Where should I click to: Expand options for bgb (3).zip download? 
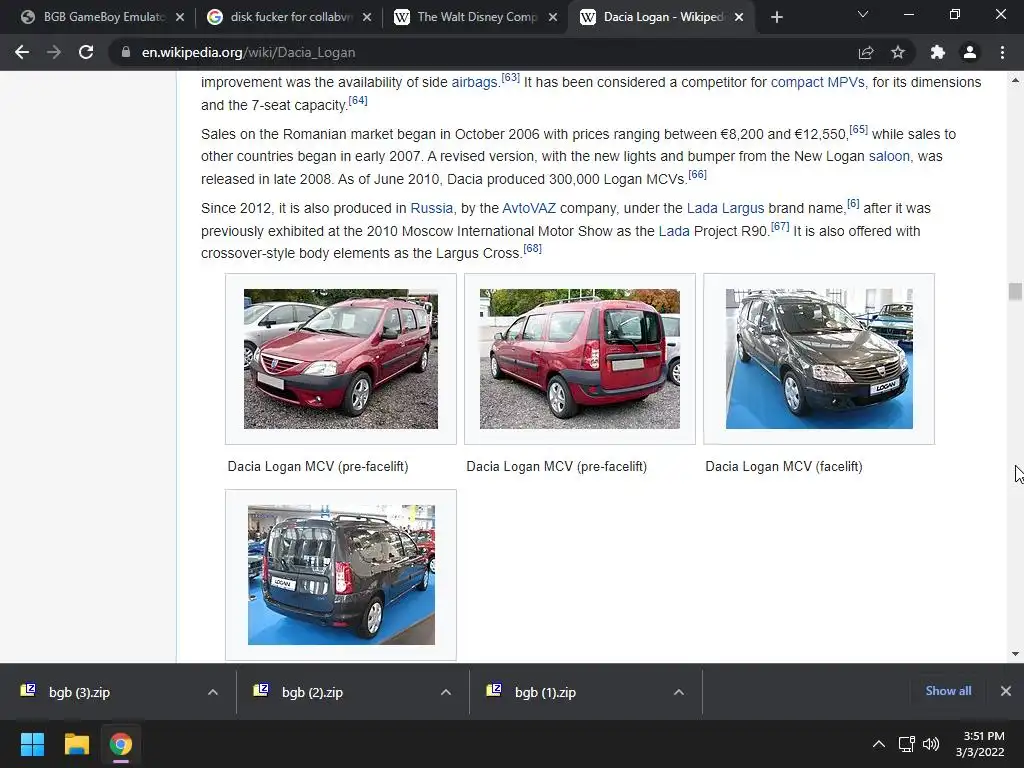coord(213,692)
